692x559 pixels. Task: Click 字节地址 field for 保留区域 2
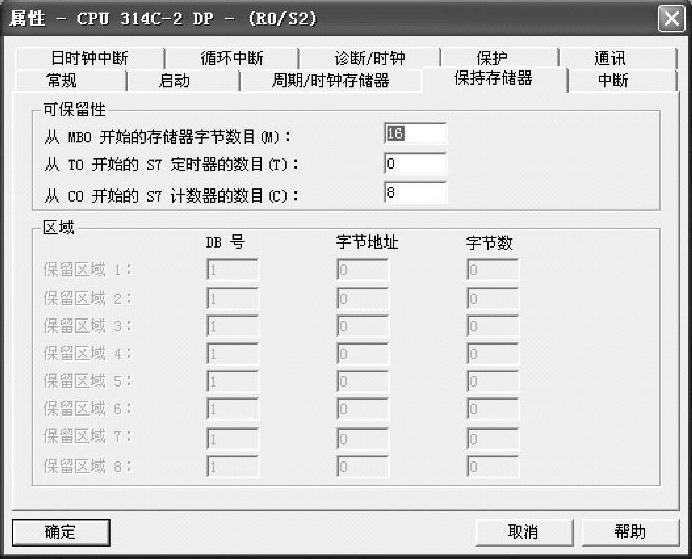pyautogui.click(x=362, y=299)
